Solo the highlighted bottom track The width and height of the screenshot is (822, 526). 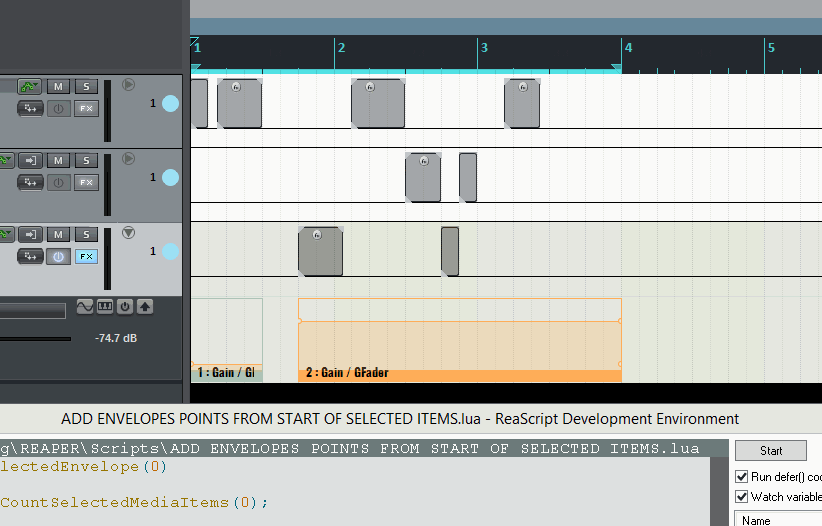tap(86, 234)
